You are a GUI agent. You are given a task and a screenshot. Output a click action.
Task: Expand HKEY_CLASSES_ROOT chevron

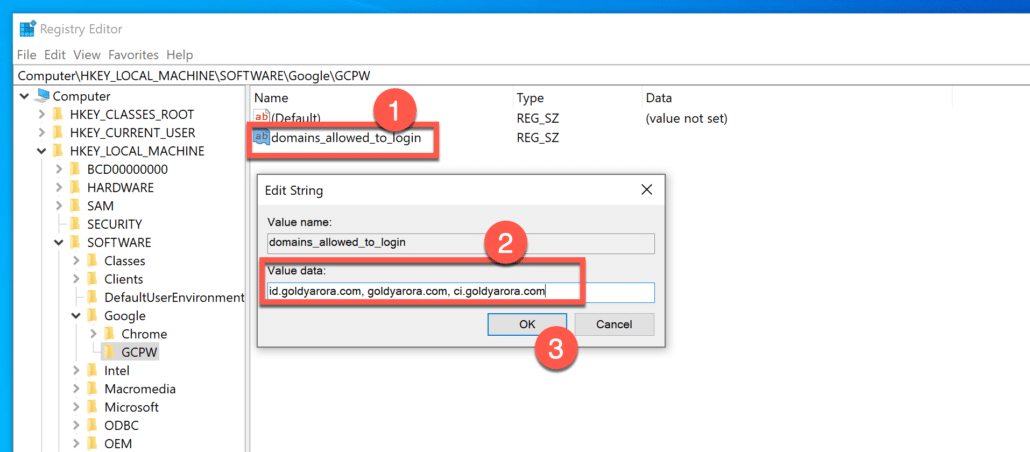42,114
